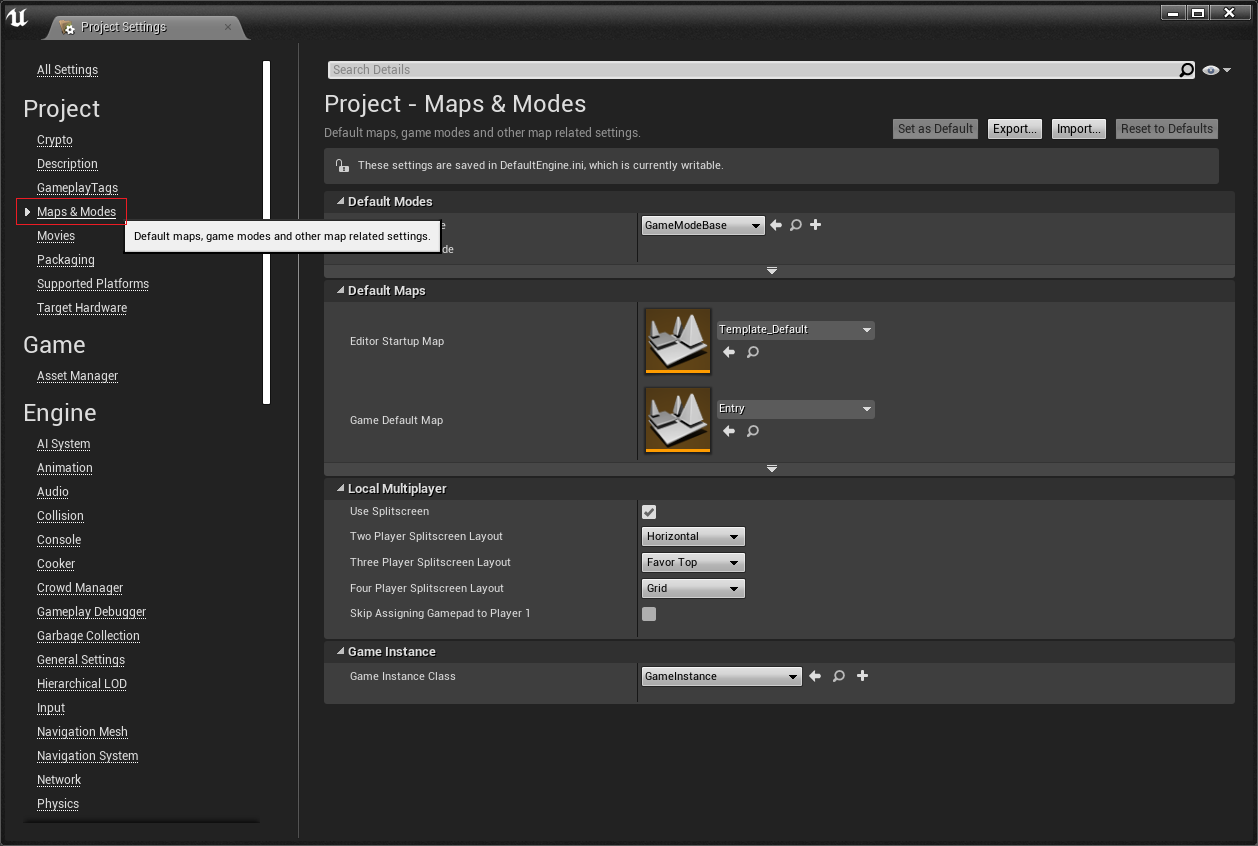Viewport: 1258px width, 846px height.
Task: Browse to GameModeBase with magnifier icon
Action: [x=796, y=226]
